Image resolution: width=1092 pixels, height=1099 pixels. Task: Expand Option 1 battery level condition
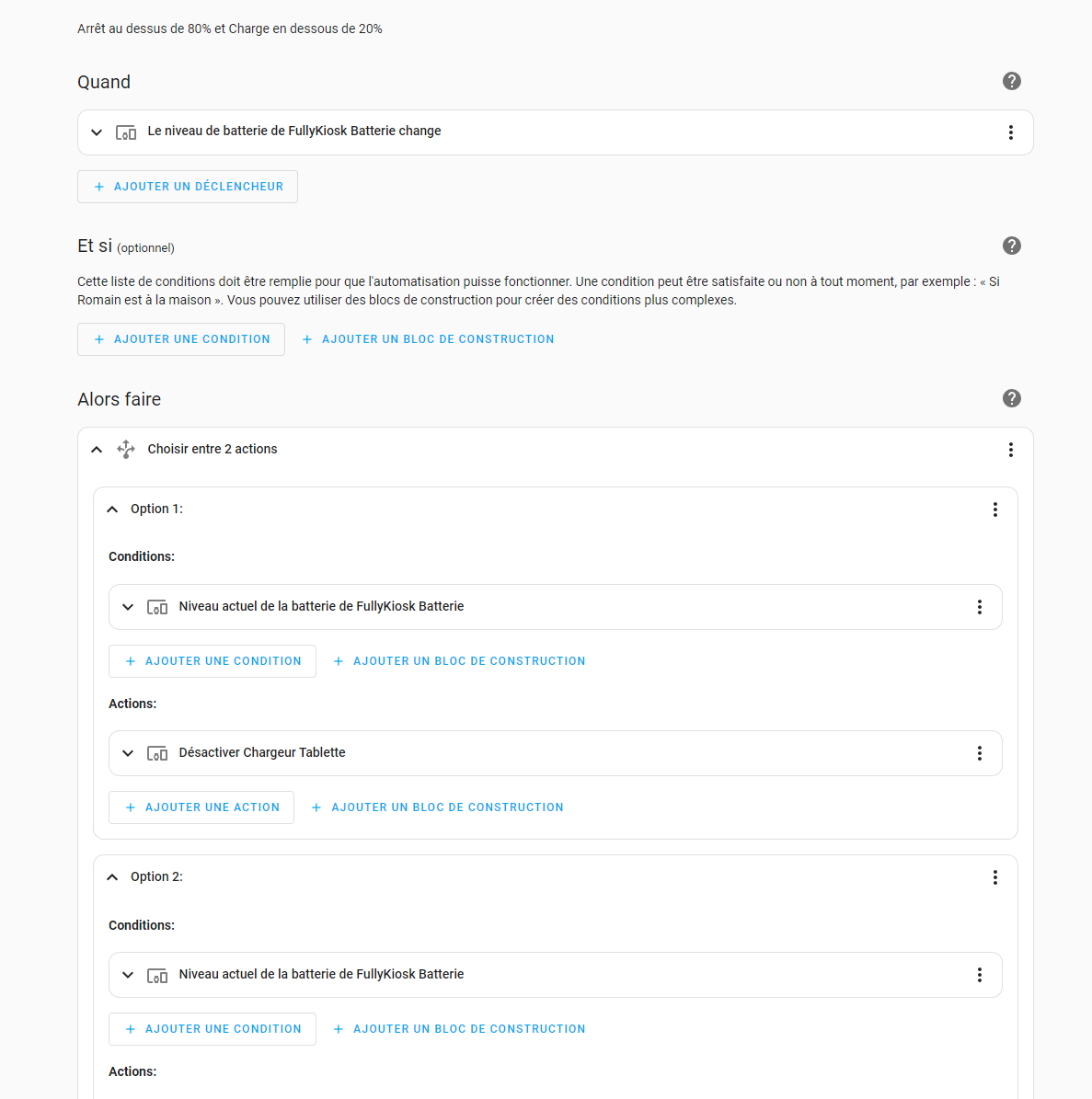click(128, 607)
